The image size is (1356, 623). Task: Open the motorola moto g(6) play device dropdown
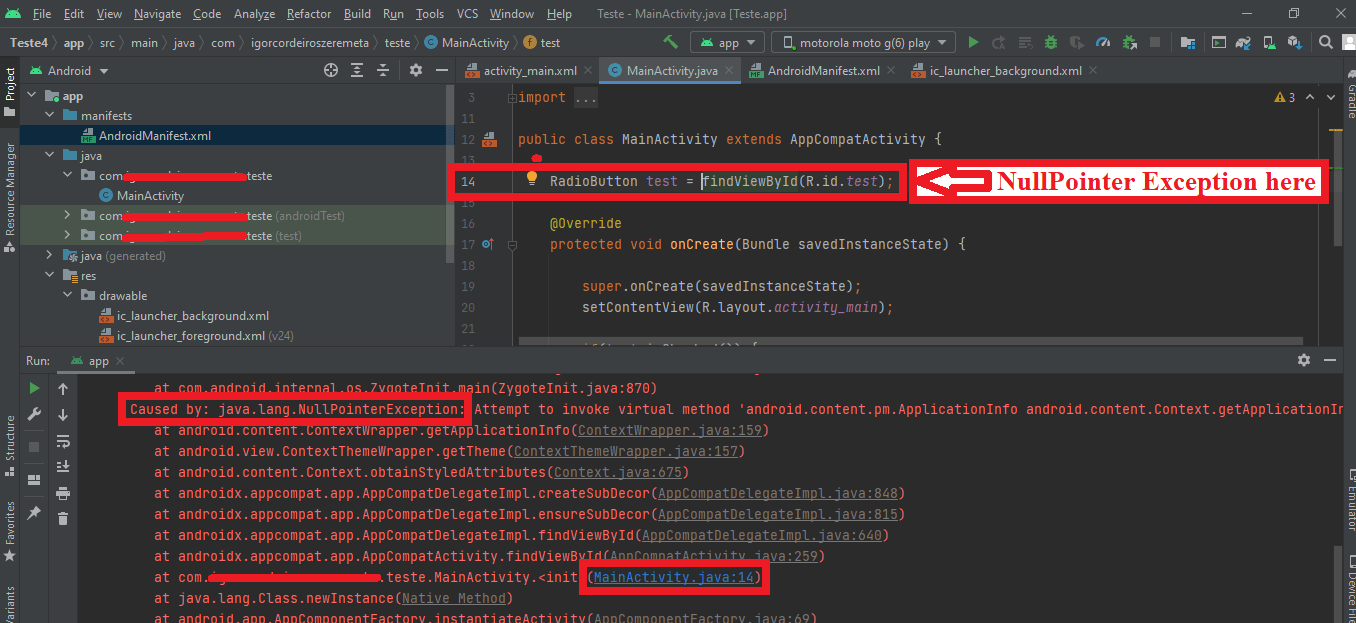[863, 43]
